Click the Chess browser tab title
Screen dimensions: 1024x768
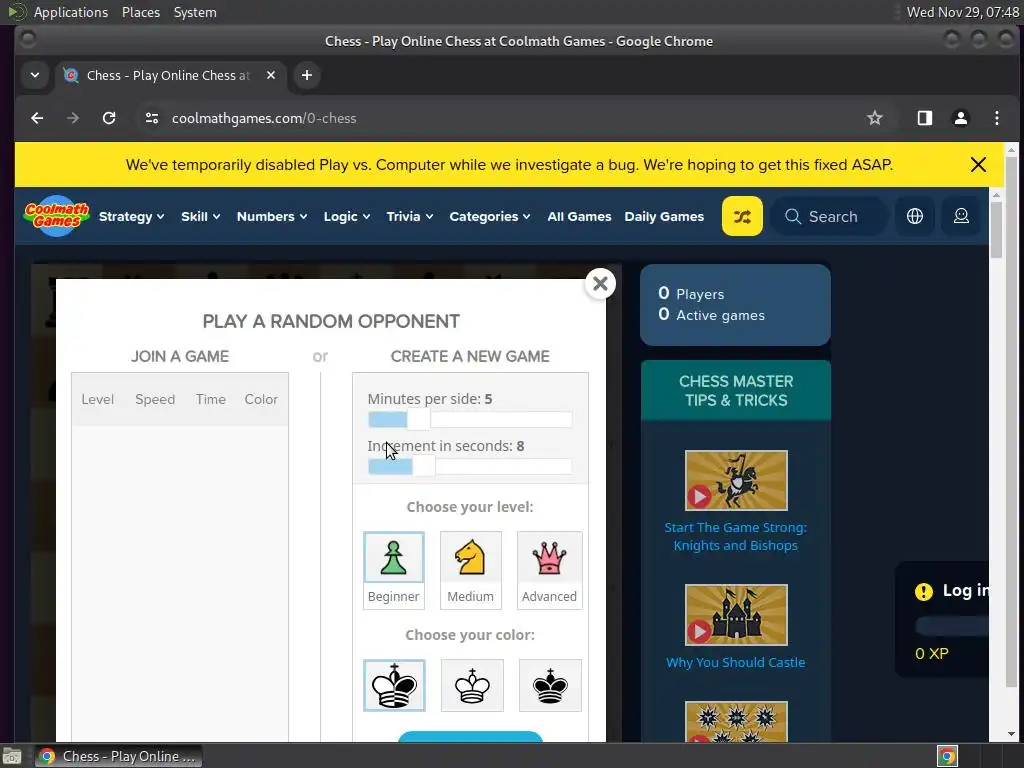click(168, 75)
